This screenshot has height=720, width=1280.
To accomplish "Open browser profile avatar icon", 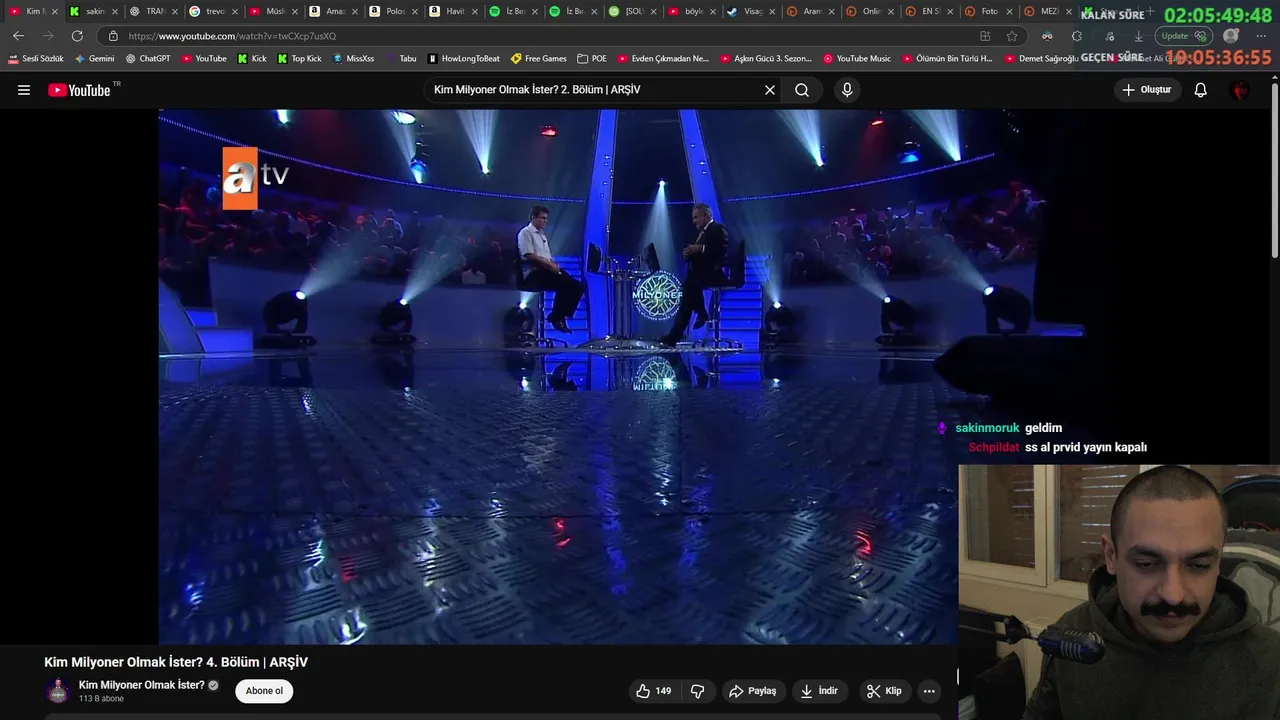I will coord(1231,36).
